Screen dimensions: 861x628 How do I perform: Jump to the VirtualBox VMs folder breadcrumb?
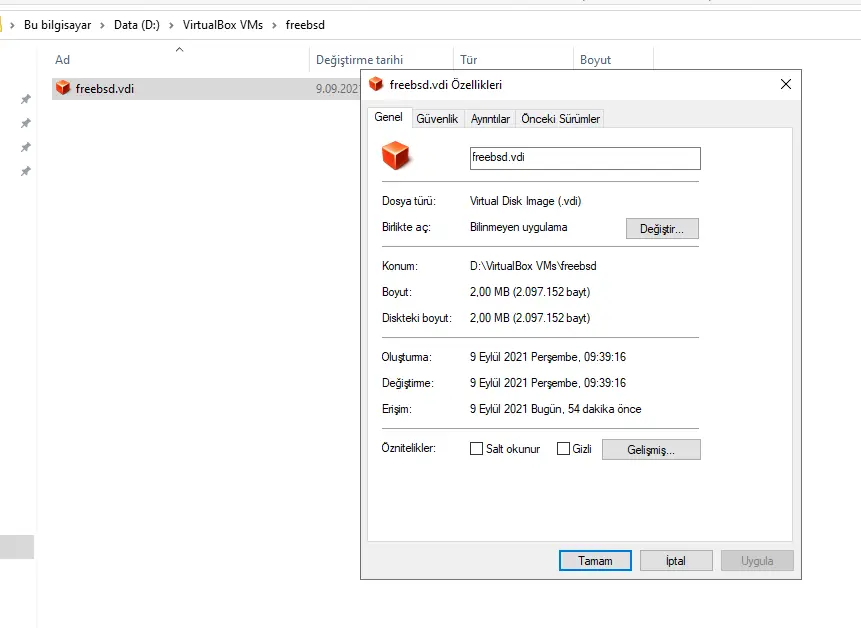[x=223, y=25]
